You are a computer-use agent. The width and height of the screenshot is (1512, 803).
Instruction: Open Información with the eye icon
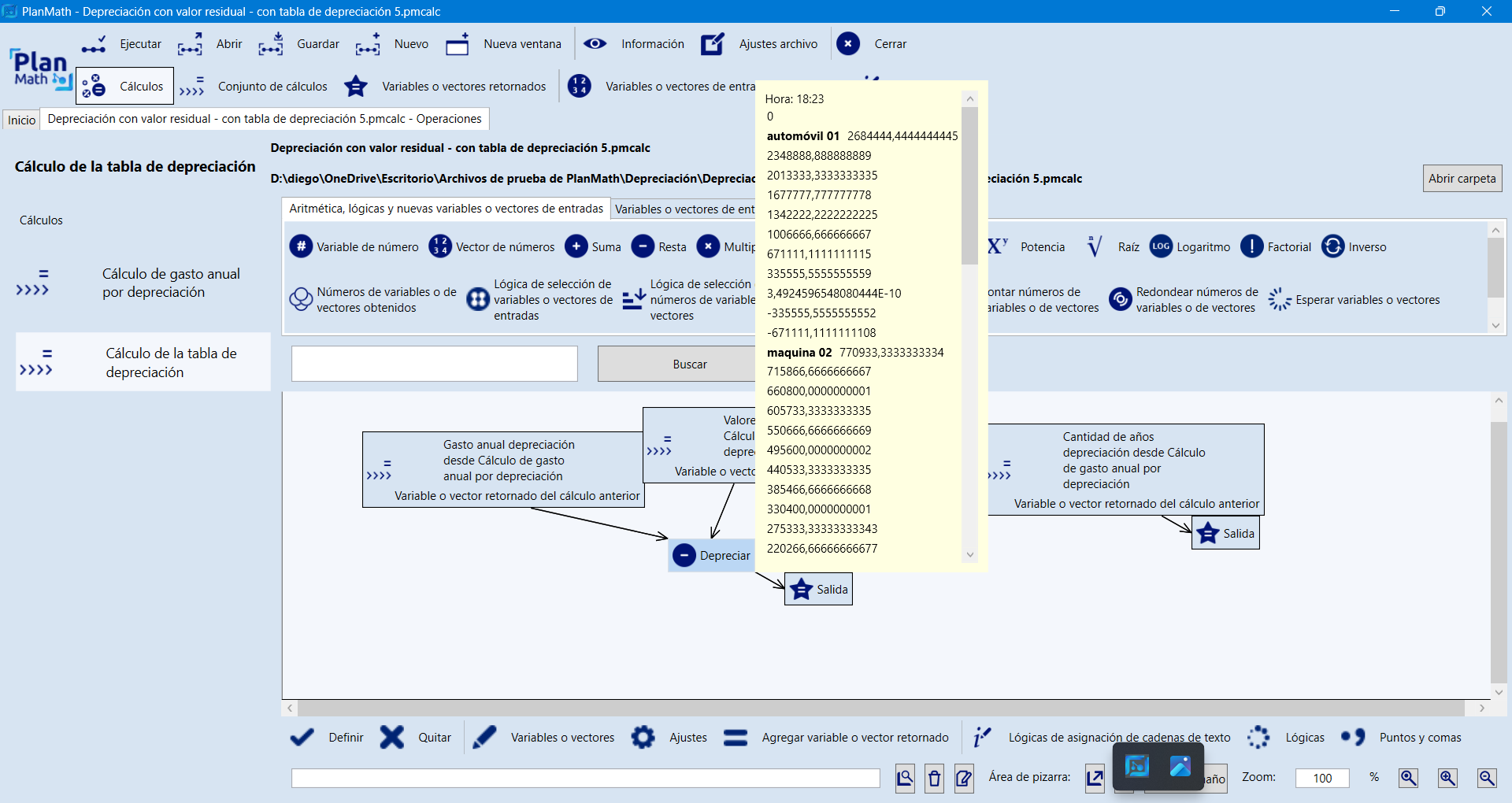point(595,44)
